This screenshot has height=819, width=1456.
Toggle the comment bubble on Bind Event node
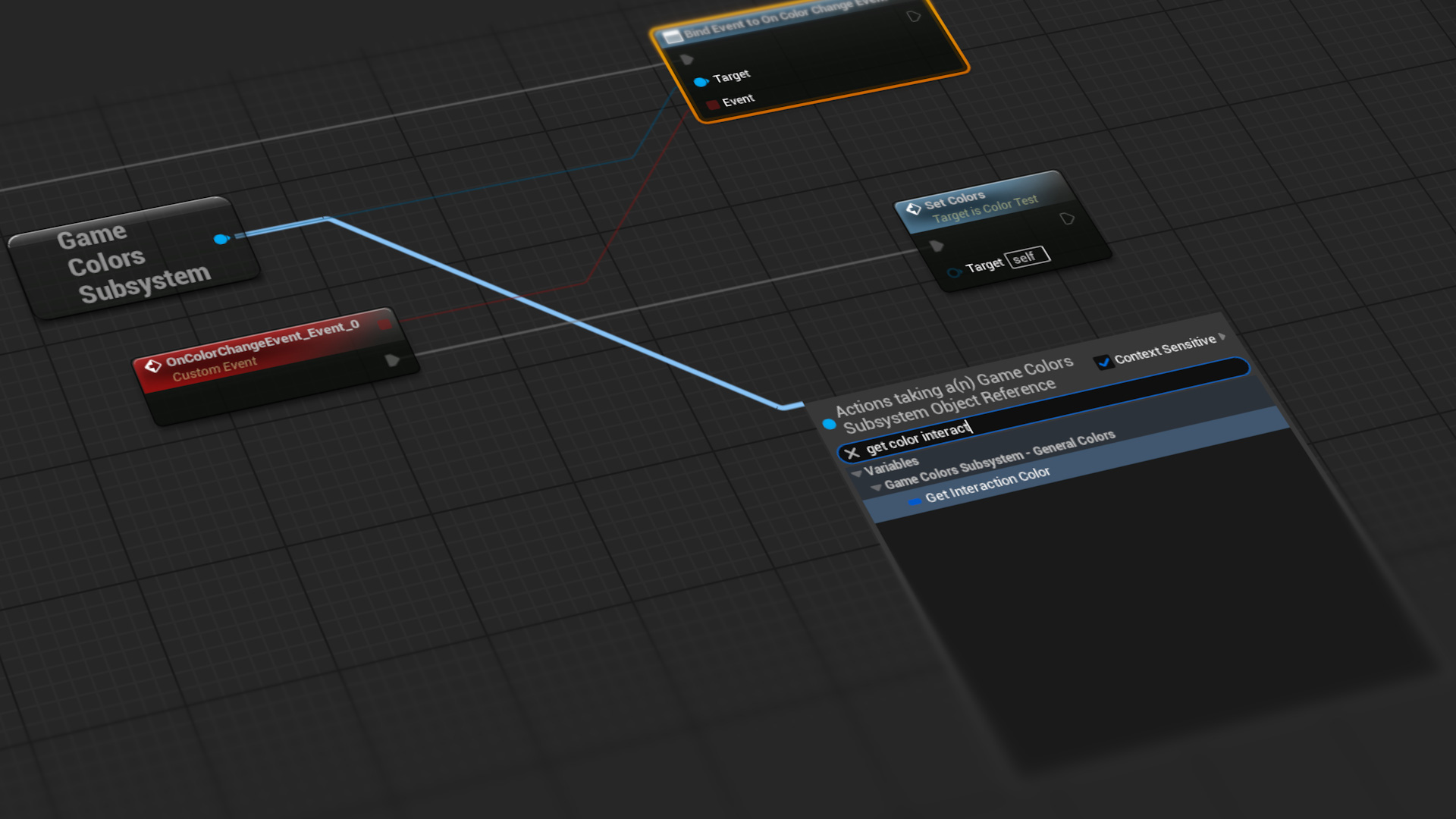915,14
